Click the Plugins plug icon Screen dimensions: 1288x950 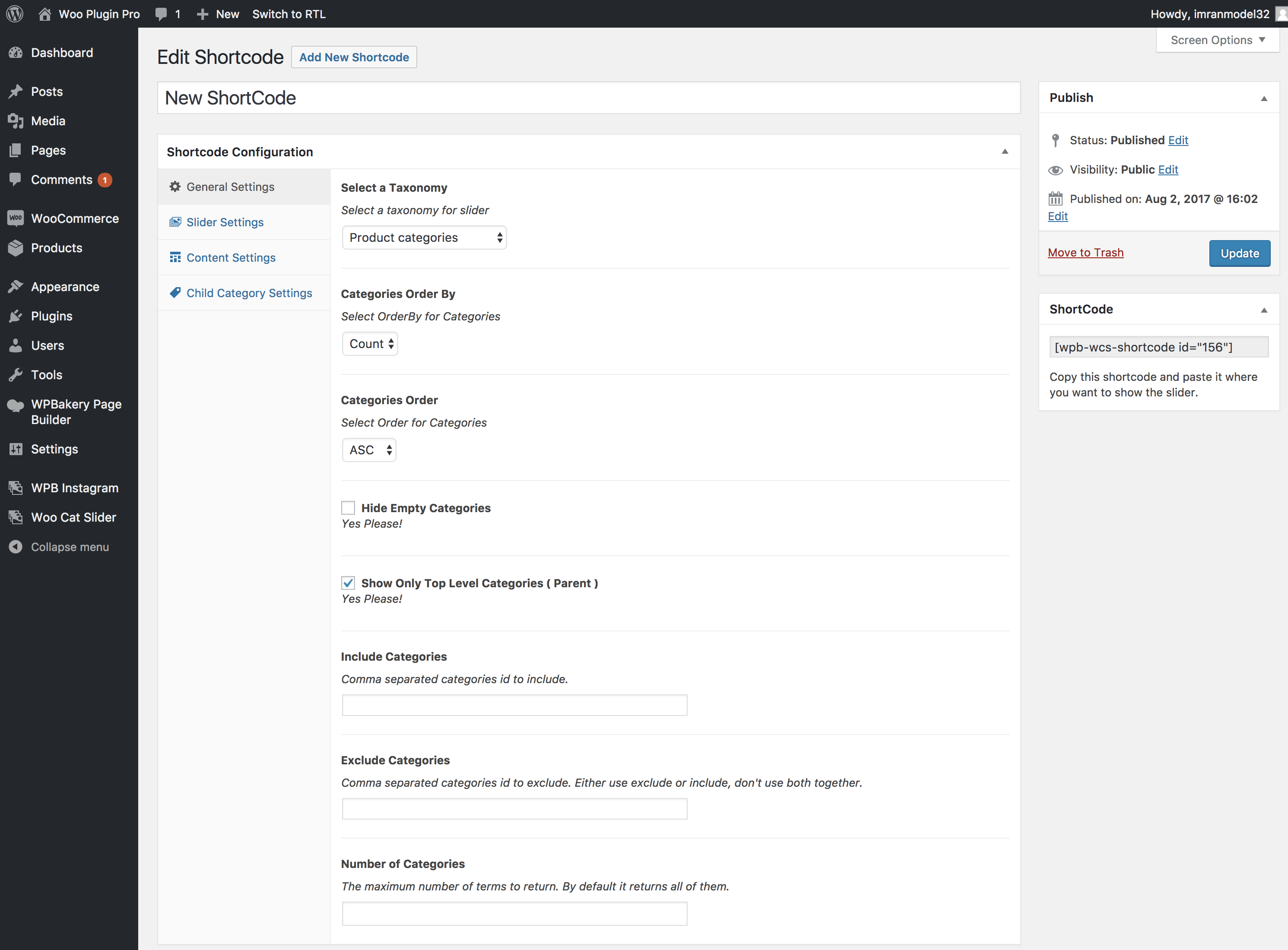coord(16,316)
